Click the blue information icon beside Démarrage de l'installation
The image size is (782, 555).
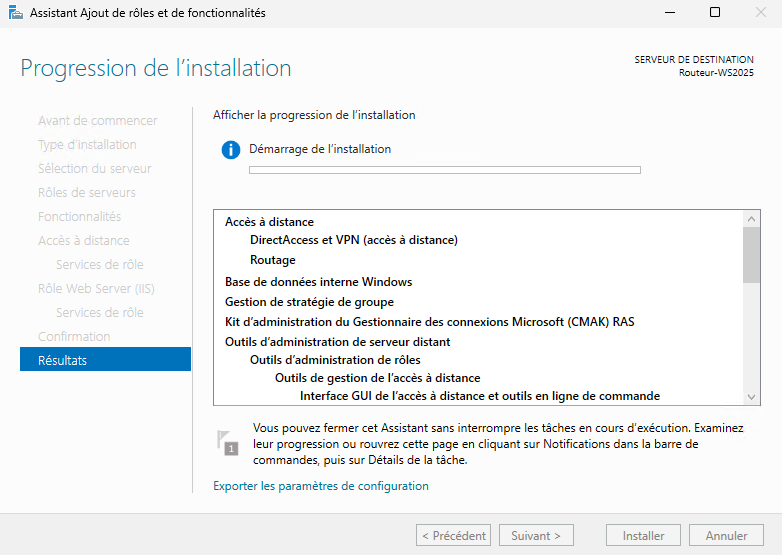coord(231,150)
